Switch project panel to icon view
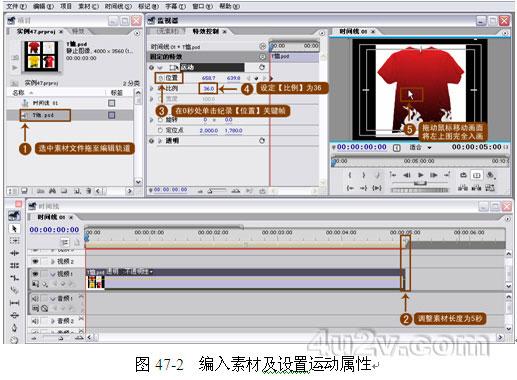The width and height of the screenshot is (517, 380). click(24, 191)
